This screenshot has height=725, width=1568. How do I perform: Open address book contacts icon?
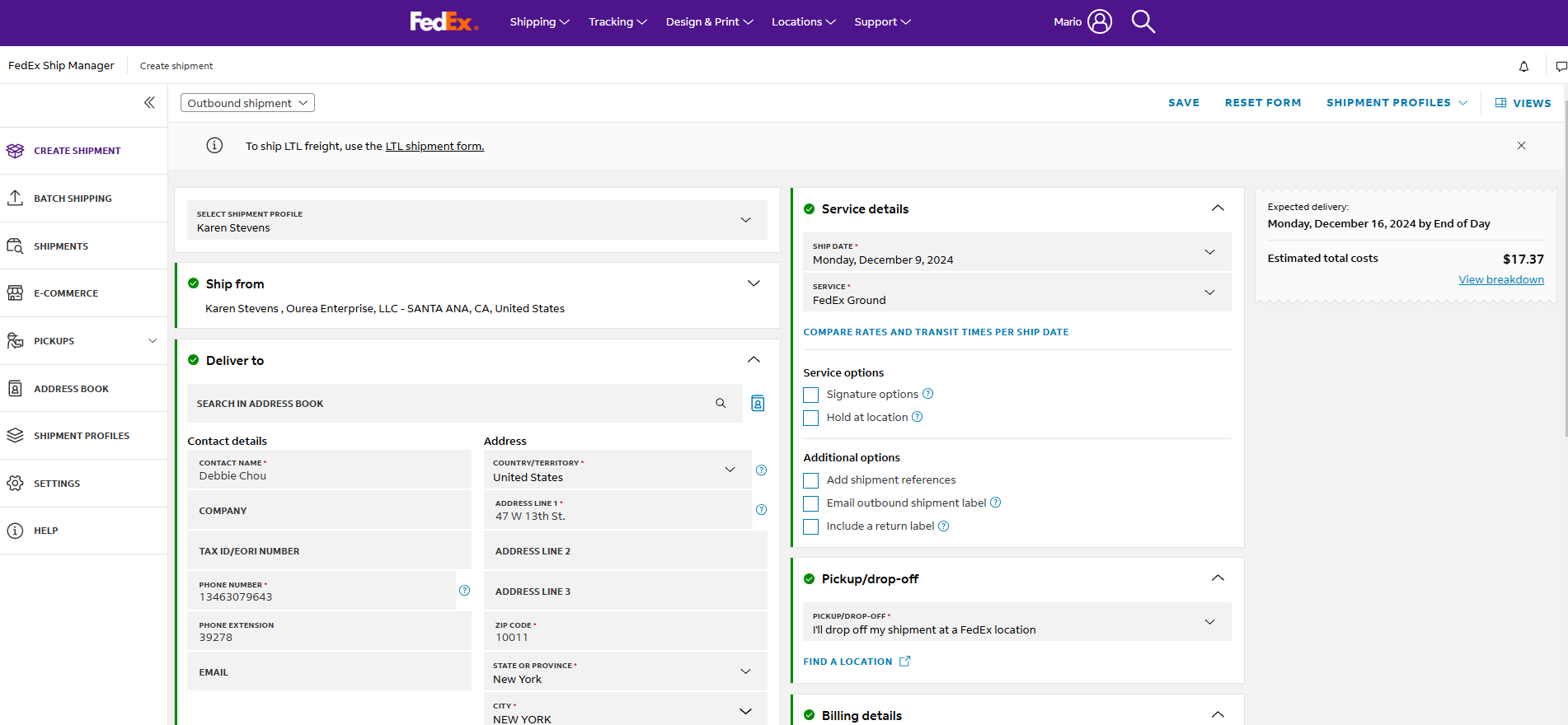coord(758,404)
